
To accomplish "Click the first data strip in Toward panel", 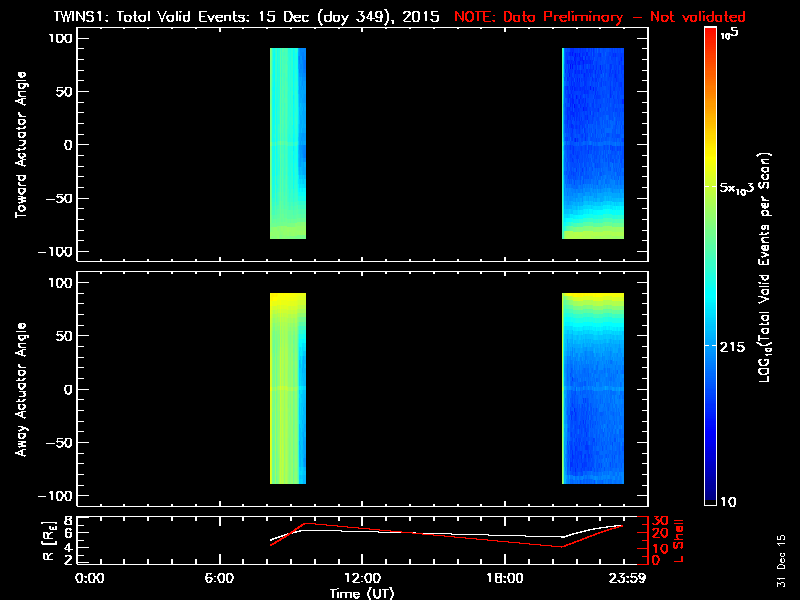I will click(288, 143).
